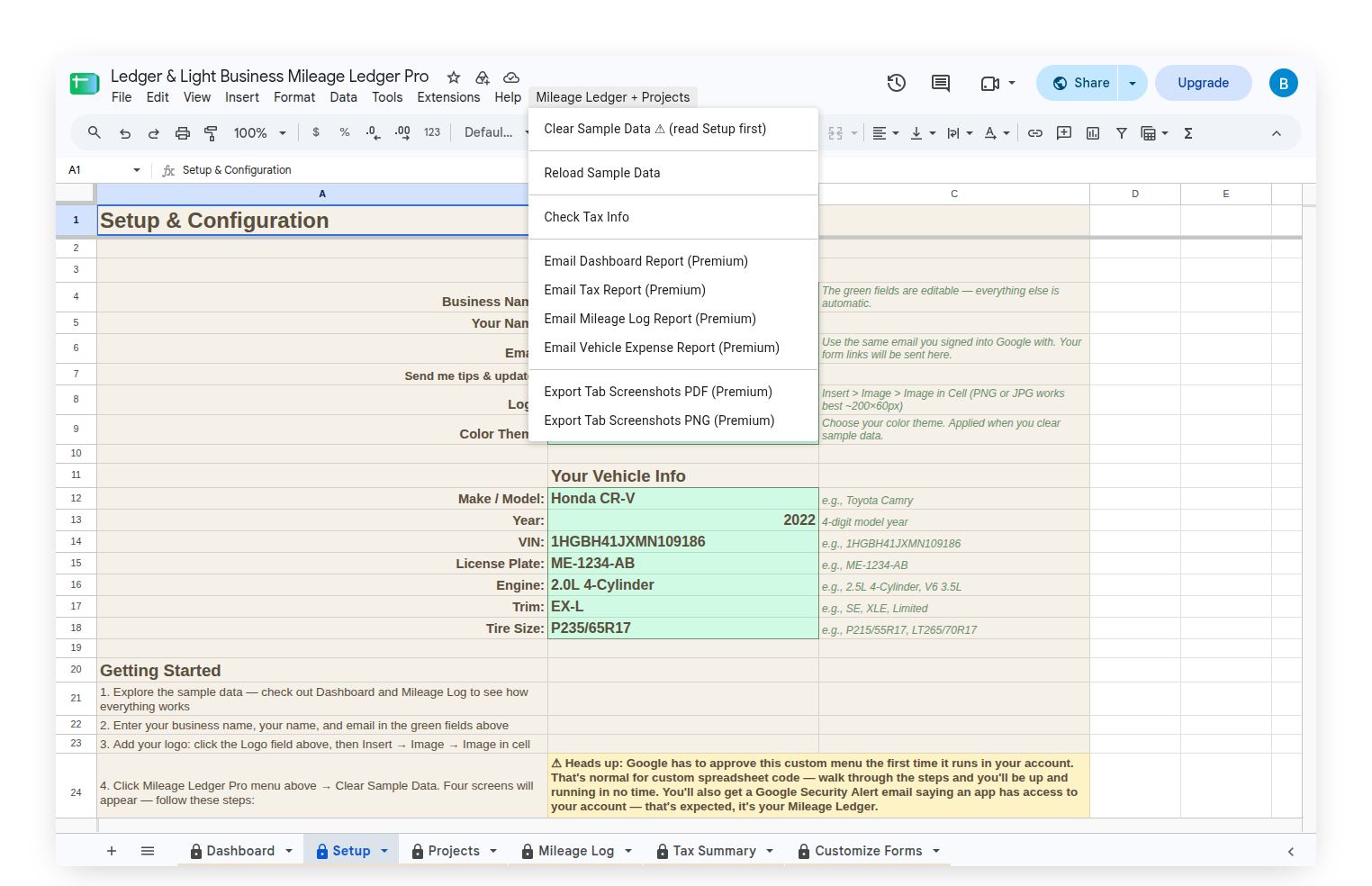Open the Dashboard tab dropdown arrow

click(x=289, y=851)
